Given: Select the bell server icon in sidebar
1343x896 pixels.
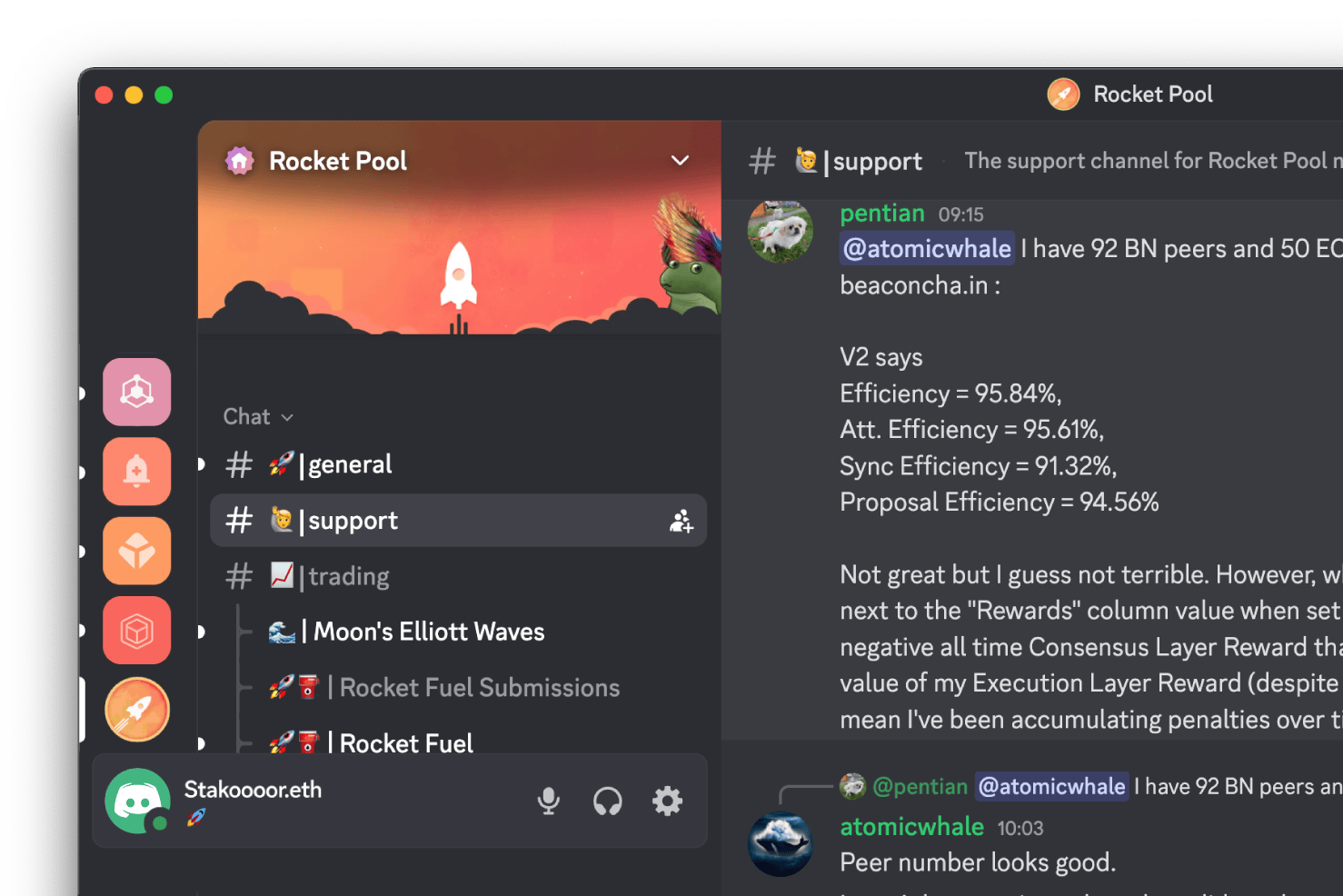Looking at the screenshot, I should [x=137, y=472].
